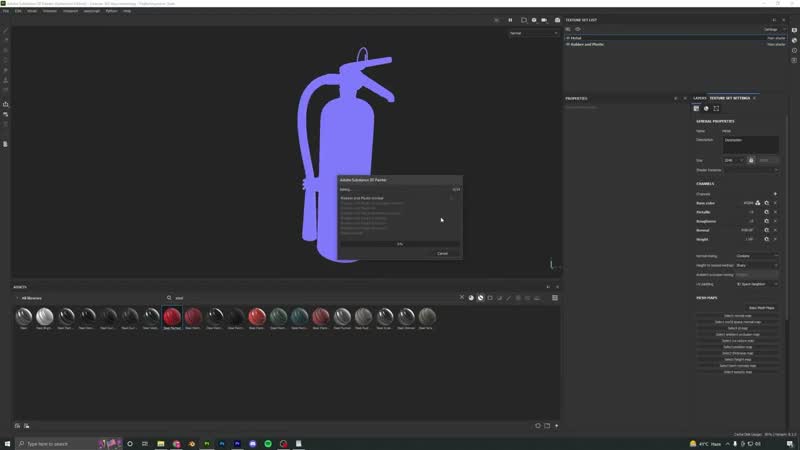
Task: Toggle visibility of Rubber and Plastic texture set
Action: tap(568, 44)
